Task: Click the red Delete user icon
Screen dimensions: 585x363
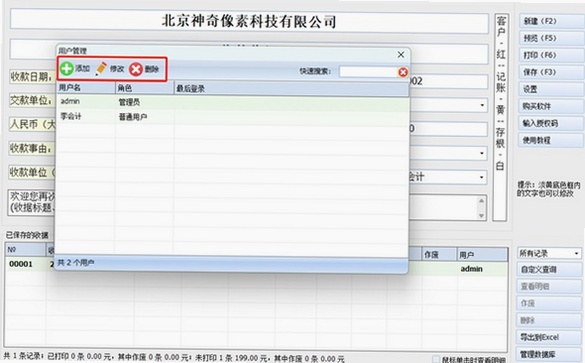Action: click(x=136, y=69)
